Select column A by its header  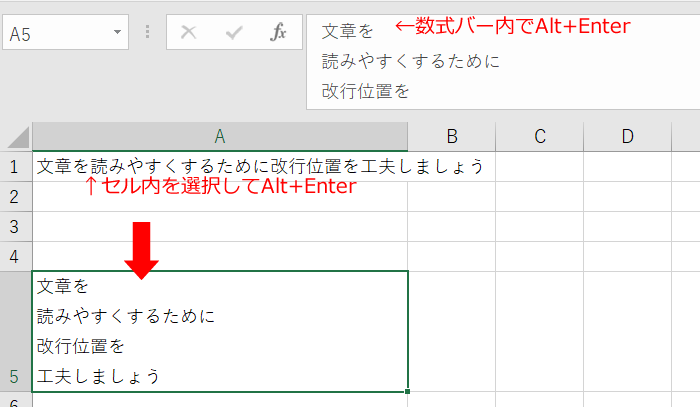coord(219,136)
